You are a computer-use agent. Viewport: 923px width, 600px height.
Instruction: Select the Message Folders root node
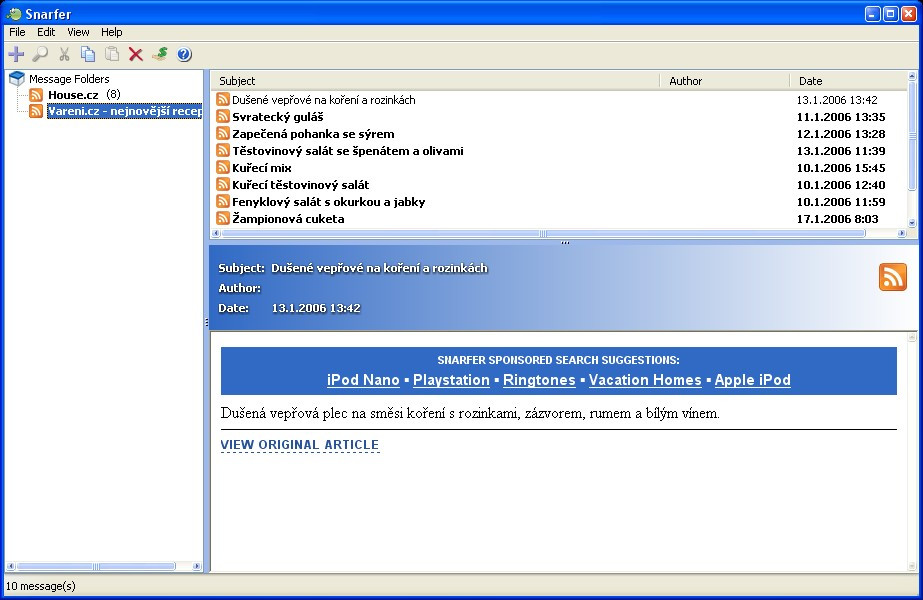[x=68, y=79]
